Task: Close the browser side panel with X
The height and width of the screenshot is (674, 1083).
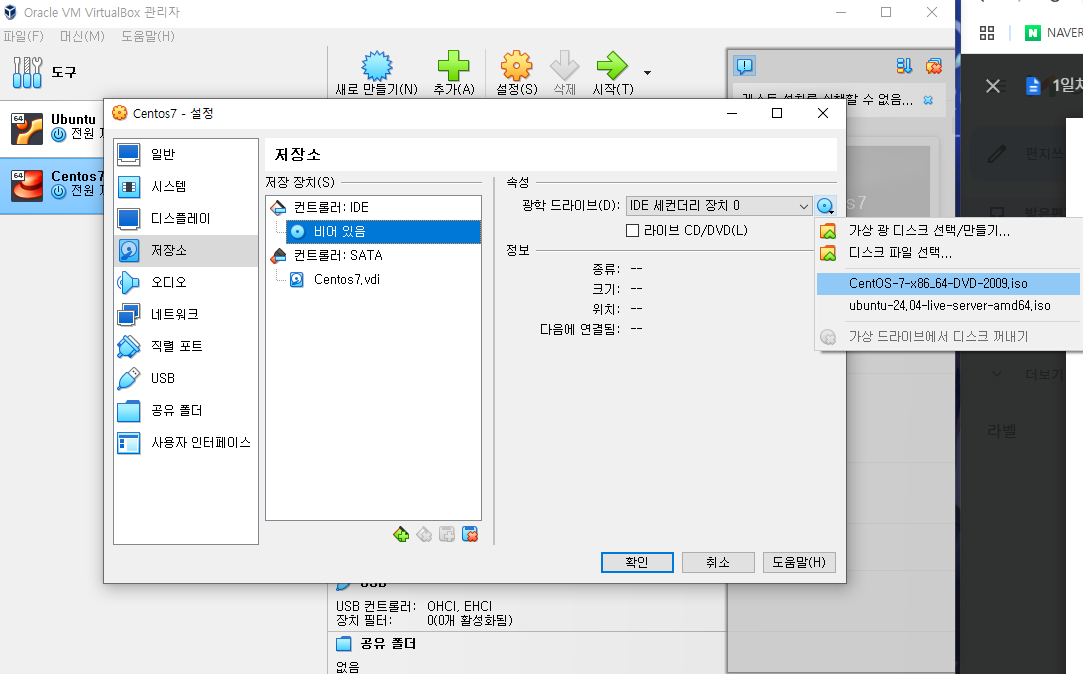Action: click(x=993, y=86)
